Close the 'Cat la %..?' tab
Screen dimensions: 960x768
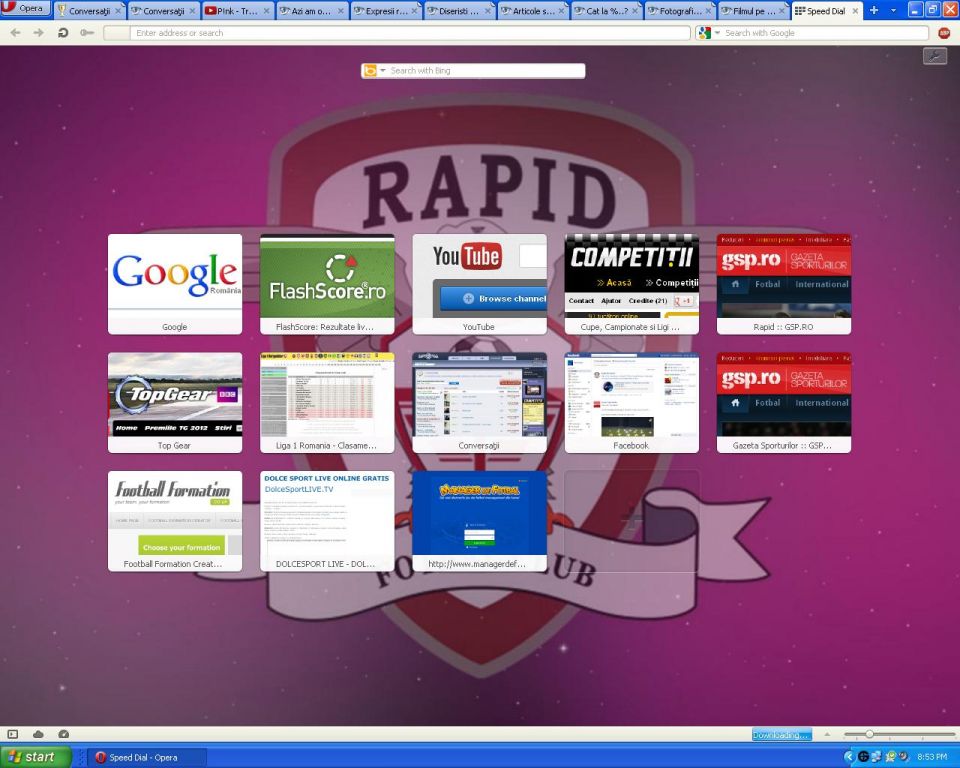click(635, 11)
